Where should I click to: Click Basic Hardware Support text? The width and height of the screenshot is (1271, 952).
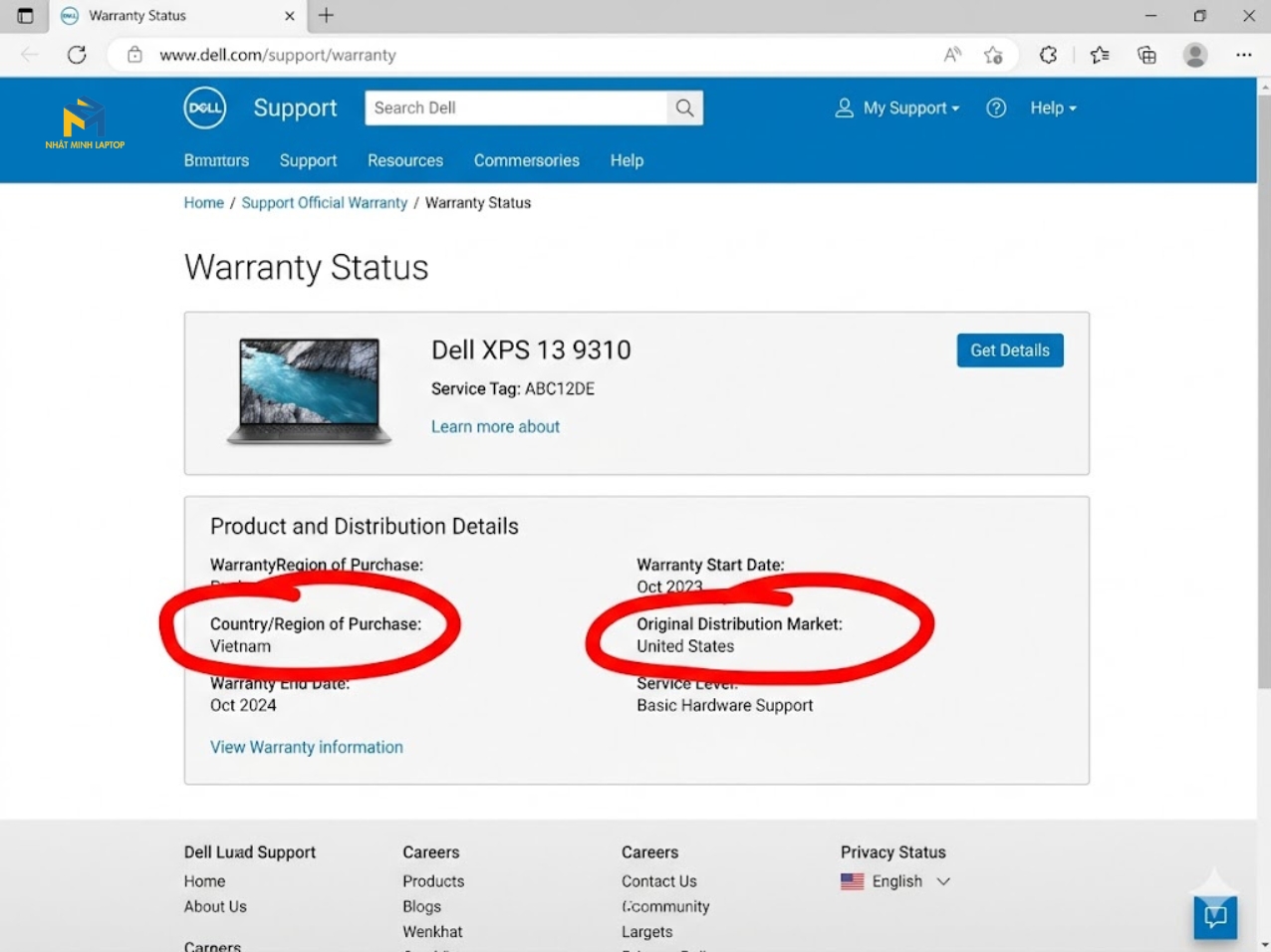click(x=725, y=705)
